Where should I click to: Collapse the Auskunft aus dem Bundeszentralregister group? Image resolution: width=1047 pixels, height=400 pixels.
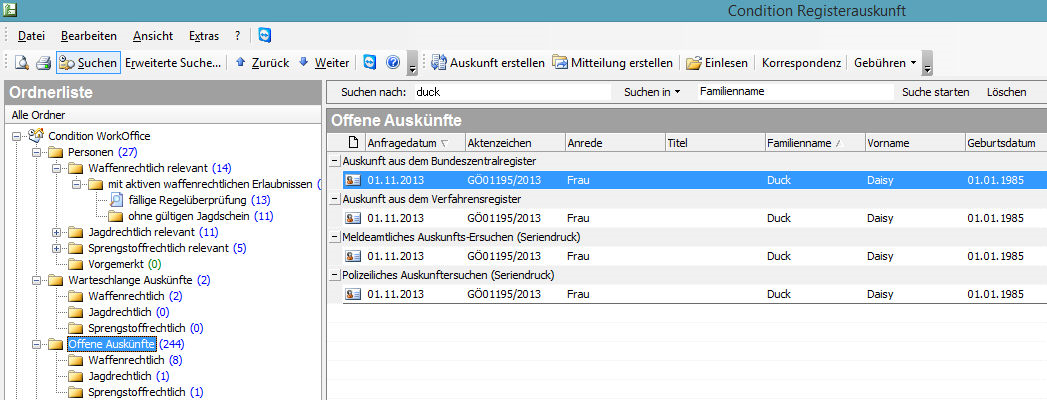pos(335,161)
